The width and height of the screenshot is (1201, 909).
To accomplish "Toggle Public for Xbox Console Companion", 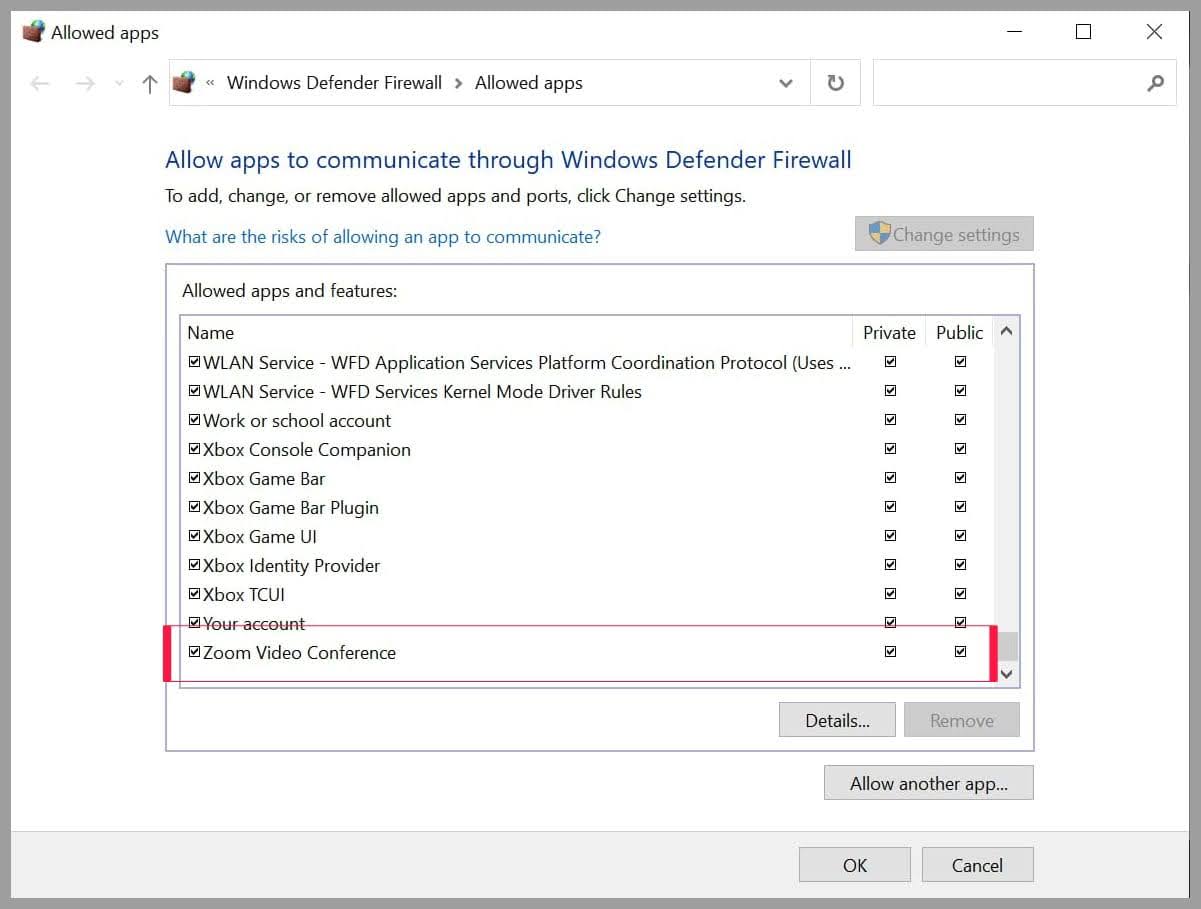I will click(x=960, y=449).
